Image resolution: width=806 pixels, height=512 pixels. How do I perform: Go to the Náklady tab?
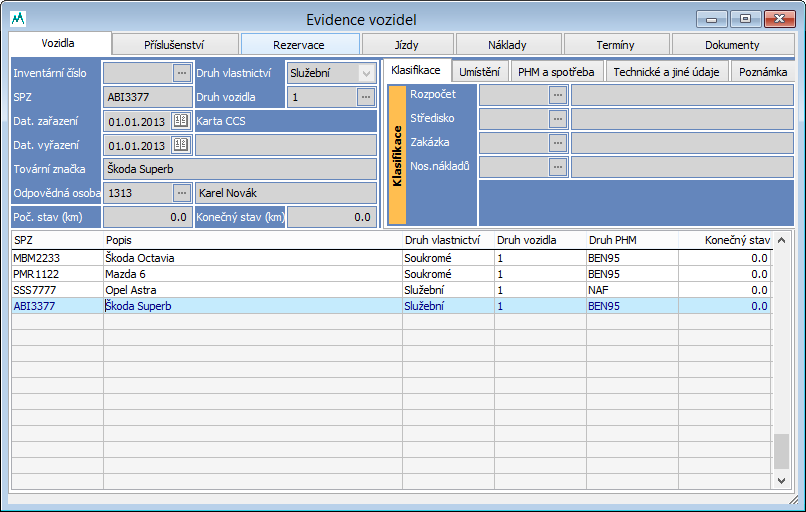coord(507,45)
